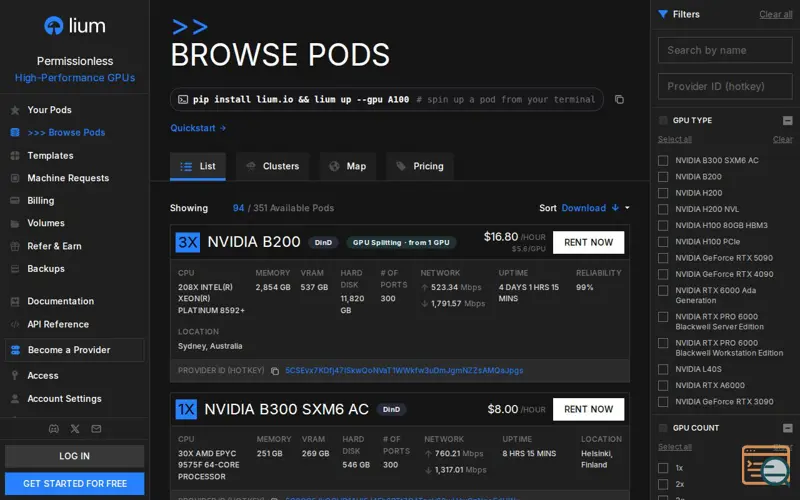The image size is (800, 500).
Task: Open Templates in the sidebar
Action: pyautogui.click(x=51, y=156)
